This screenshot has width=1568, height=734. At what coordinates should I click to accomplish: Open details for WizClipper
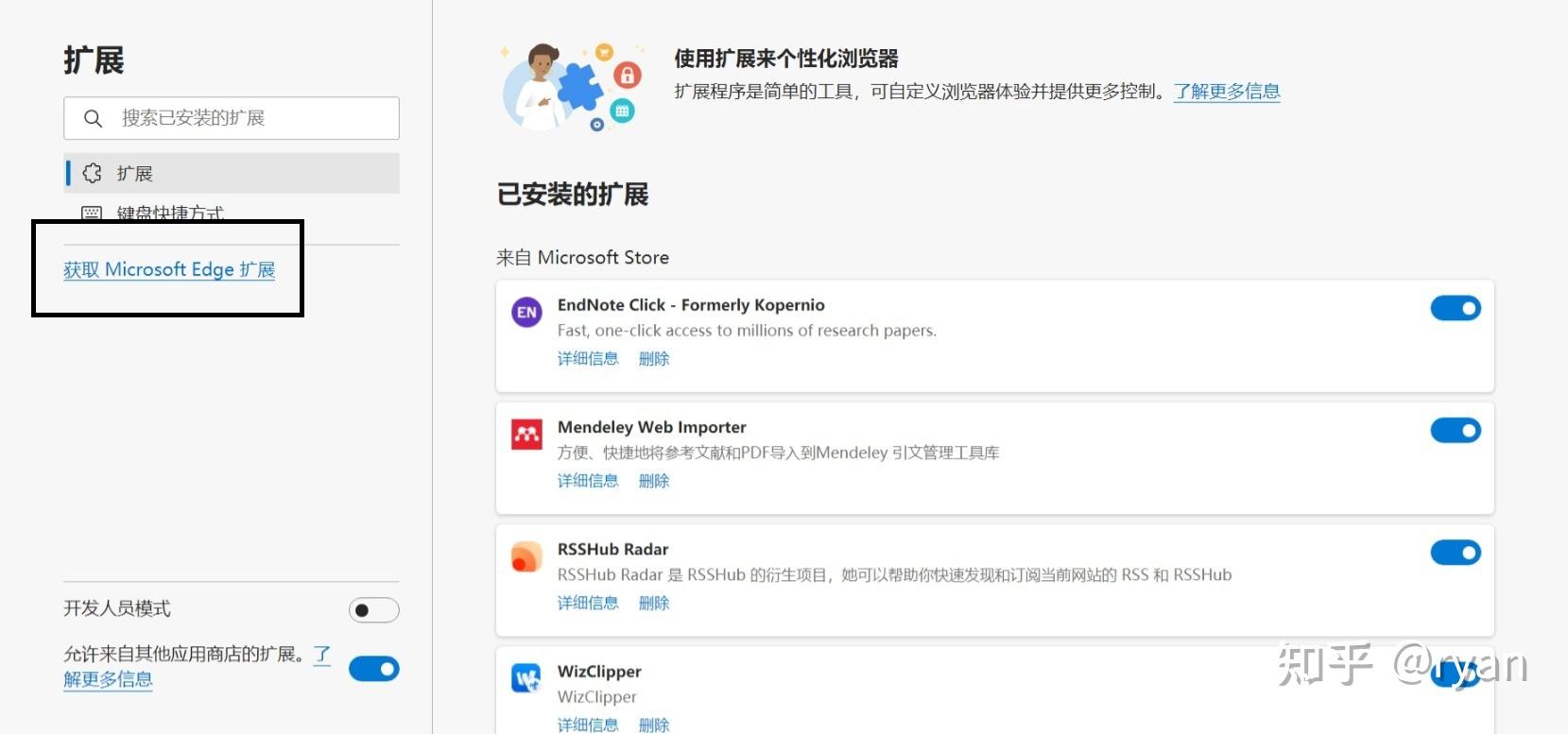(x=588, y=725)
